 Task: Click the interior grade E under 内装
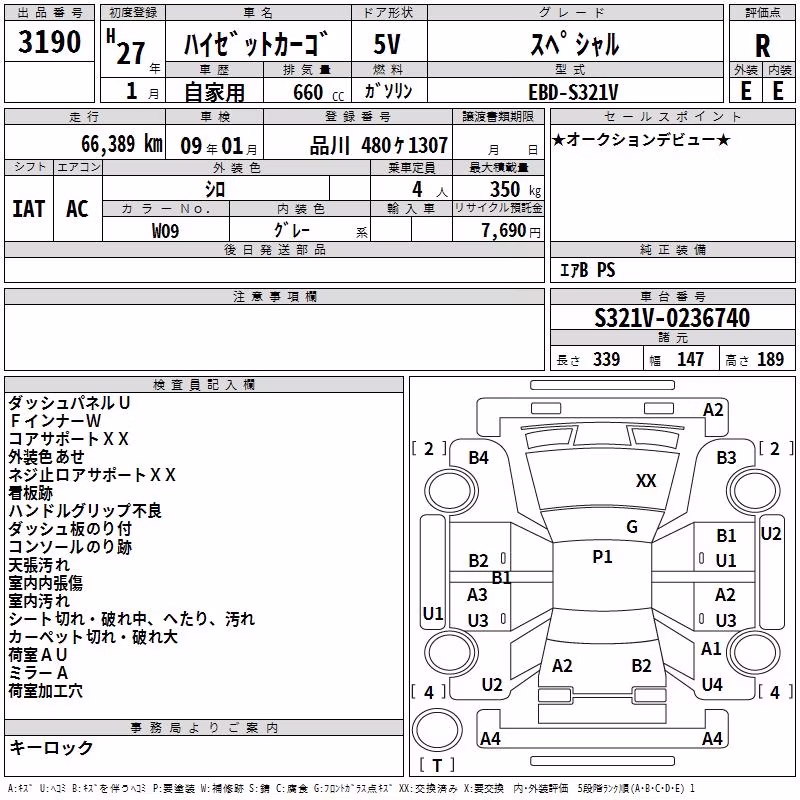tap(778, 91)
